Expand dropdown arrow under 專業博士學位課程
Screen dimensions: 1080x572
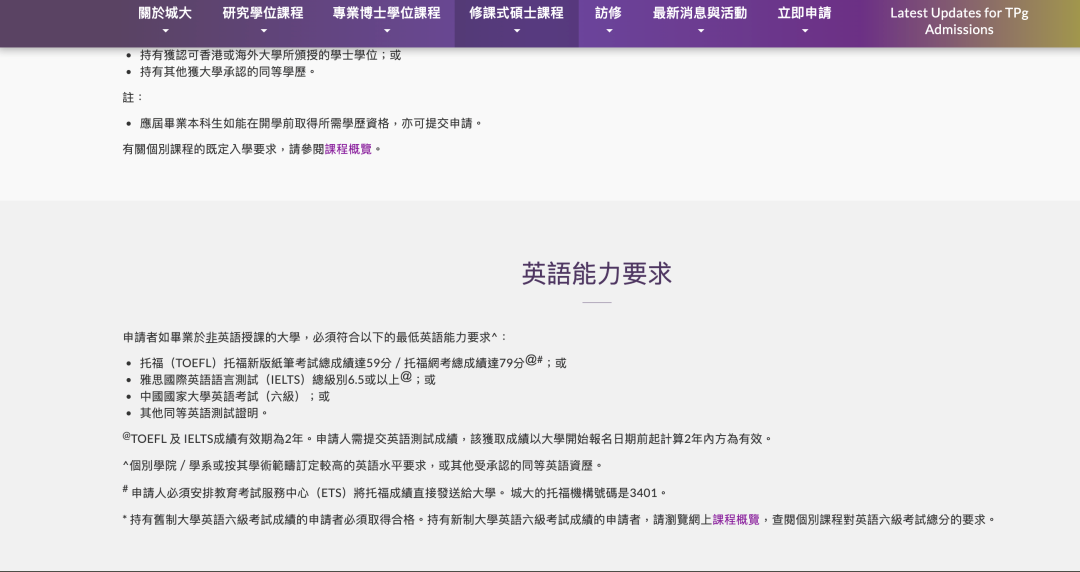click(x=387, y=31)
